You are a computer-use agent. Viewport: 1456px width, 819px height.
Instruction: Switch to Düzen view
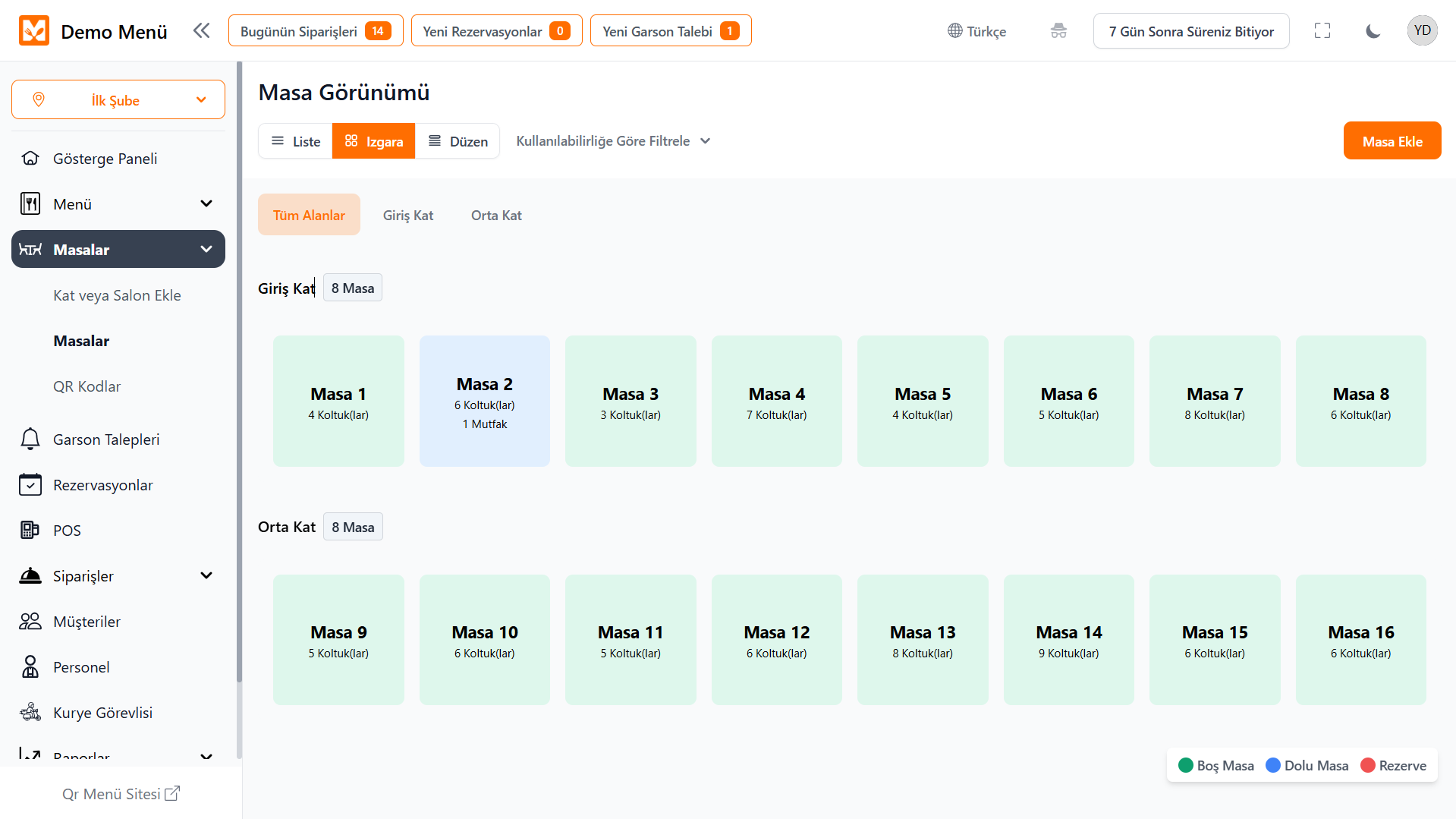[458, 141]
